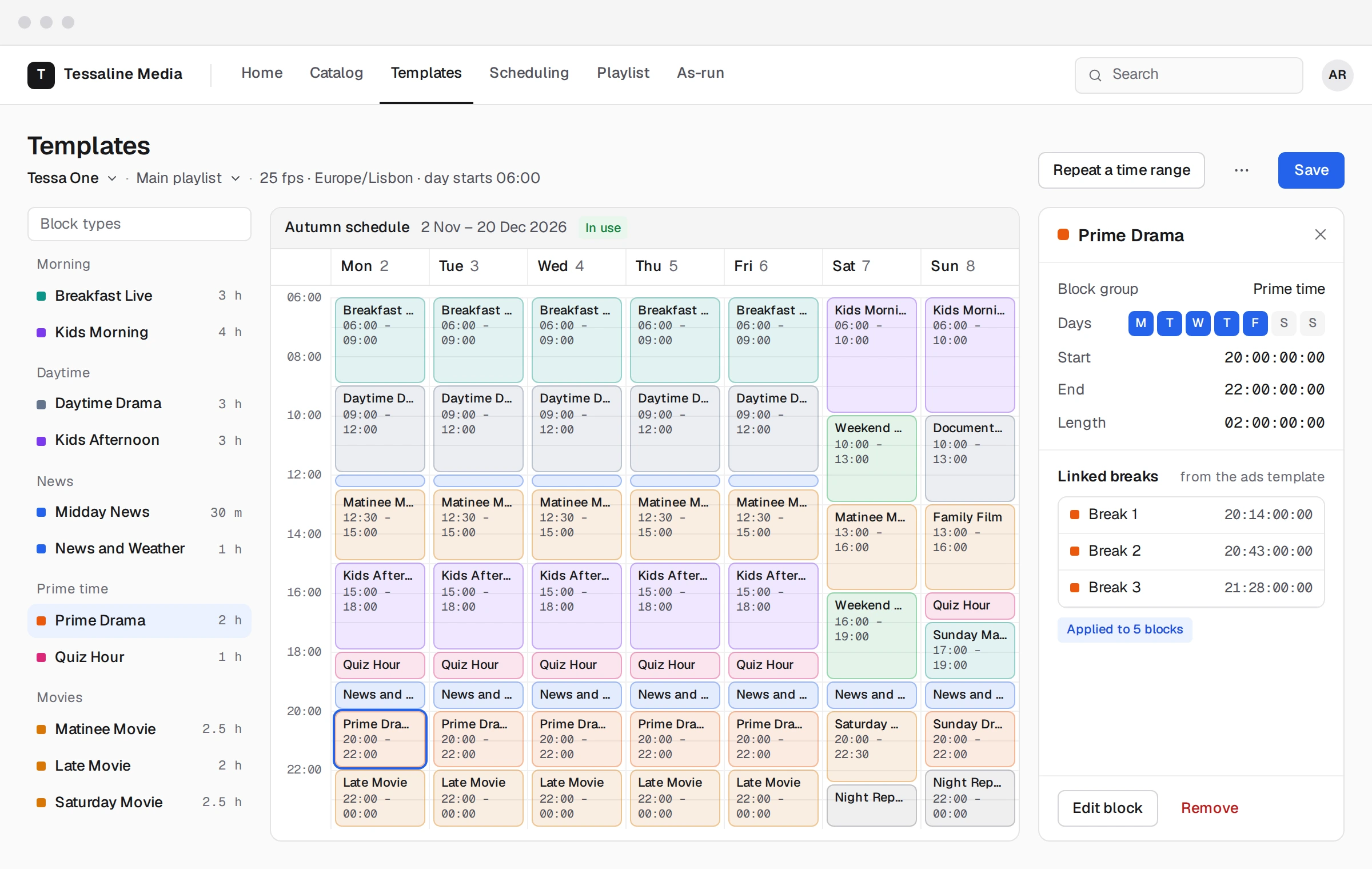Viewport: 1372px width, 869px height.
Task: Click the Start time value 20:00:00:00
Action: (1274, 358)
